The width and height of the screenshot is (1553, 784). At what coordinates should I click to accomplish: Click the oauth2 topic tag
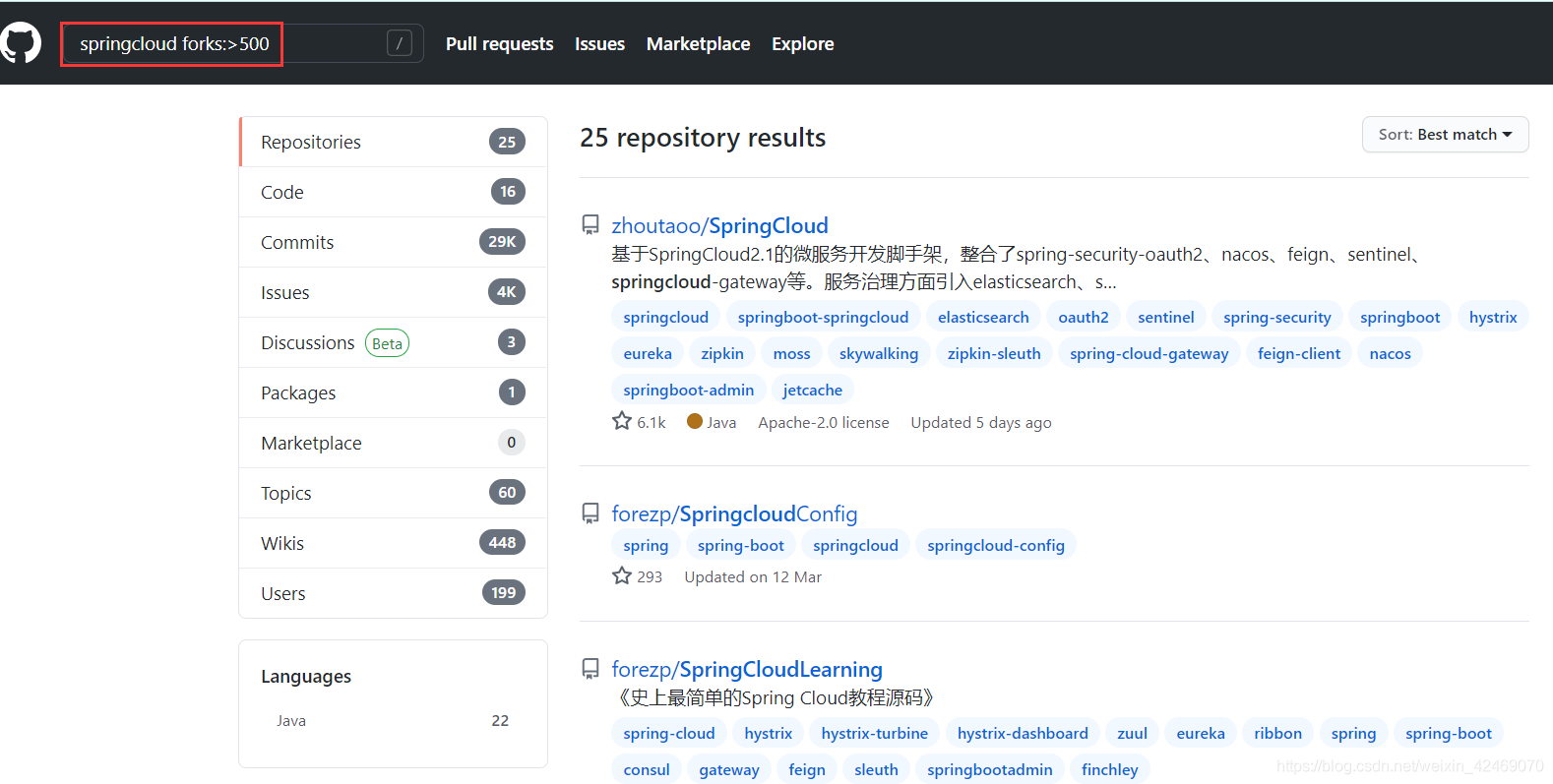[1084, 317]
